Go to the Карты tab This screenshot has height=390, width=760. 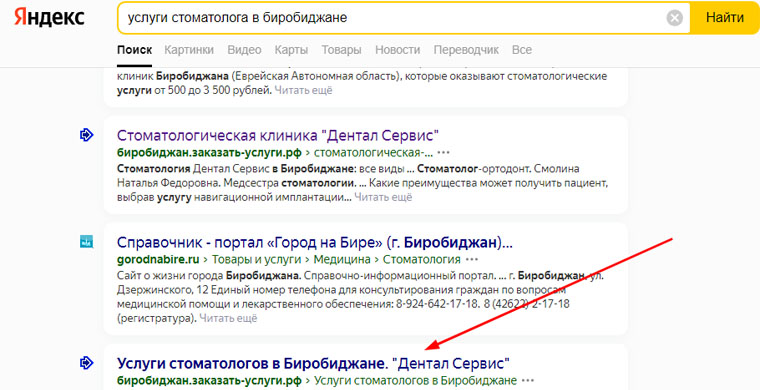[x=291, y=50]
